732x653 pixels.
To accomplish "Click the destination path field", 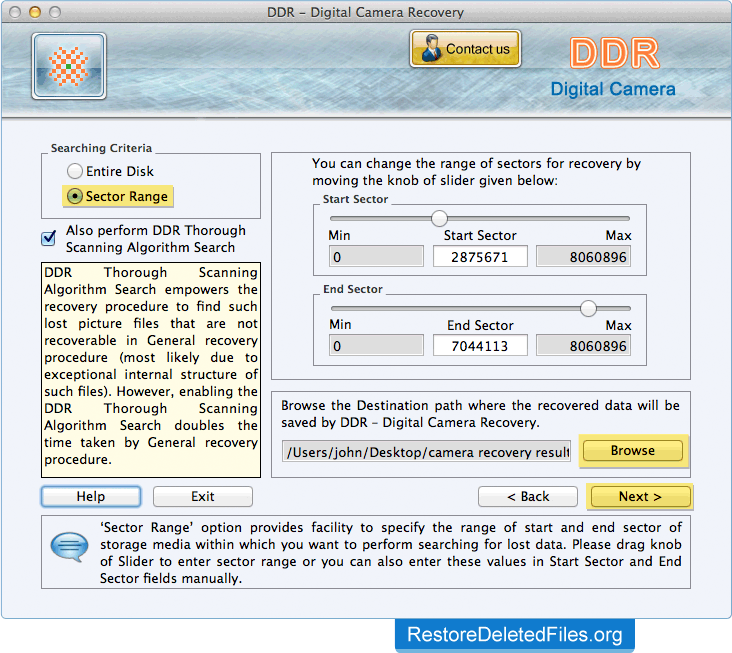I will [426, 452].
